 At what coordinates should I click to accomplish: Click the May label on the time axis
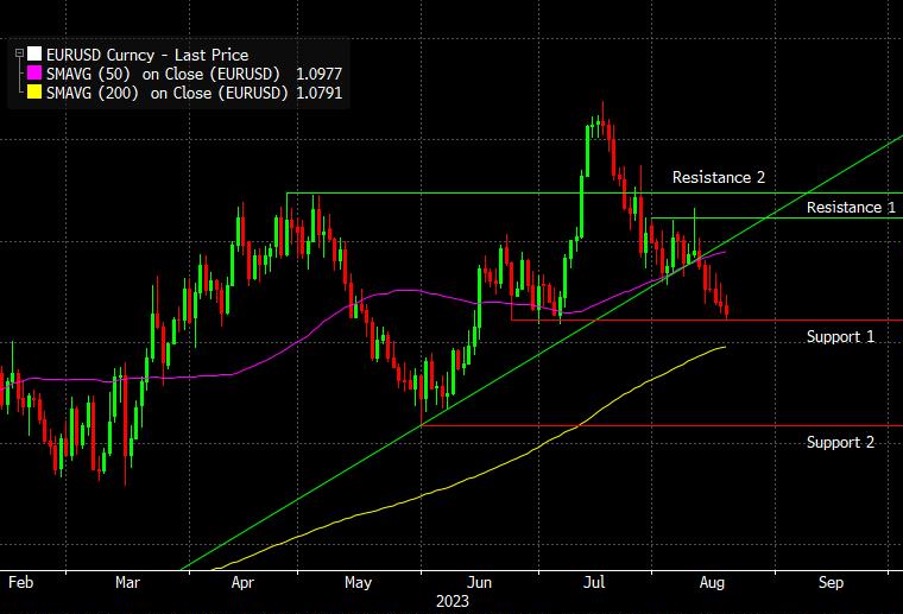click(x=358, y=583)
